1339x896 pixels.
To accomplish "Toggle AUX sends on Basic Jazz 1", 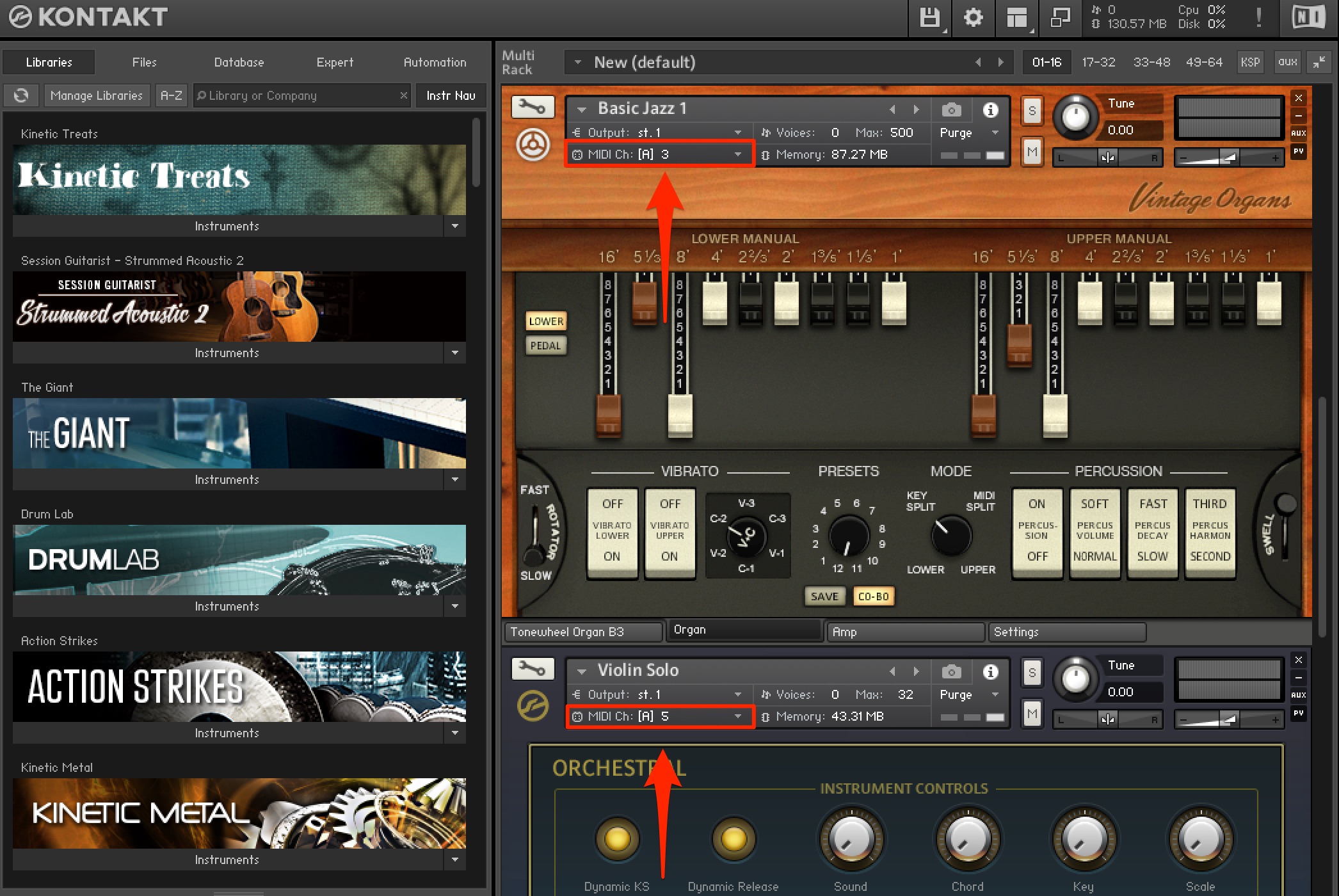I will tap(1298, 133).
